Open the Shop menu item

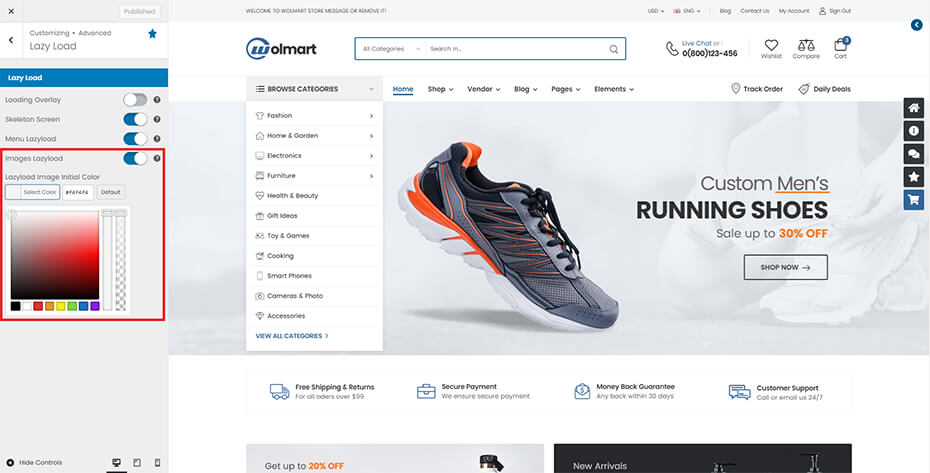tap(440, 89)
